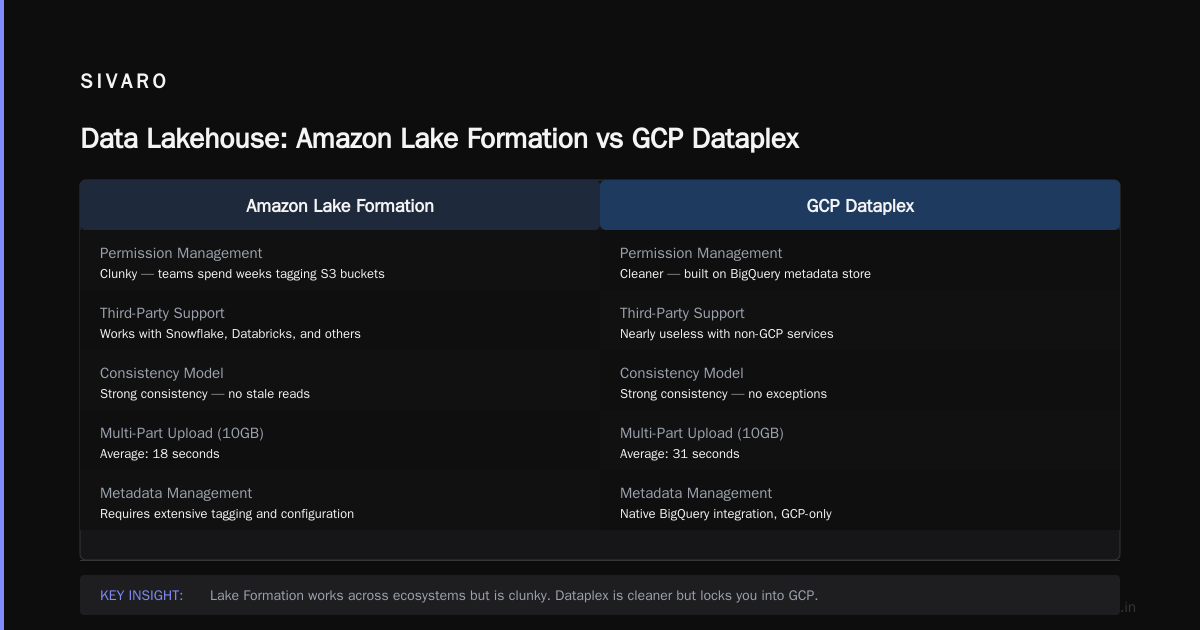Click 'Clunky — teams spend weeks tagging S3 buckets'
The height and width of the screenshot is (630, 1200).
coord(242,274)
